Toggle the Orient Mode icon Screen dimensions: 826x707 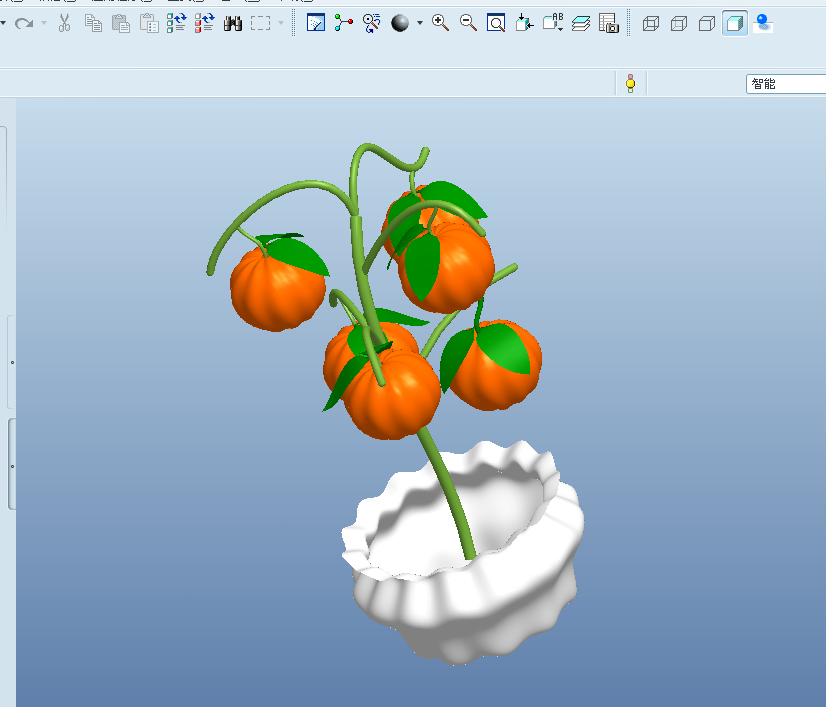(x=372, y=23)
